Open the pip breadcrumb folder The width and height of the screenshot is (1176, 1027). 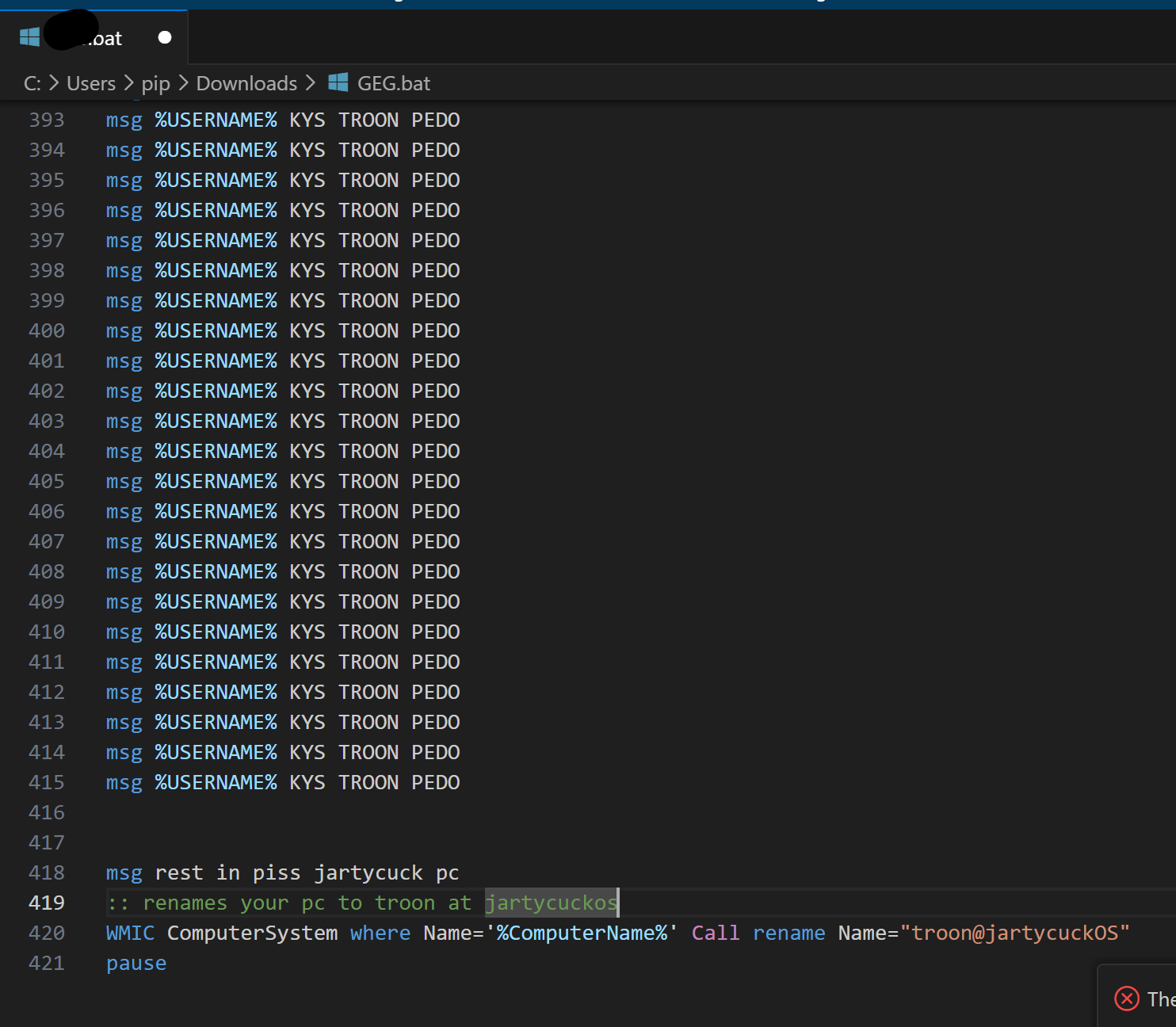point(155,83)
